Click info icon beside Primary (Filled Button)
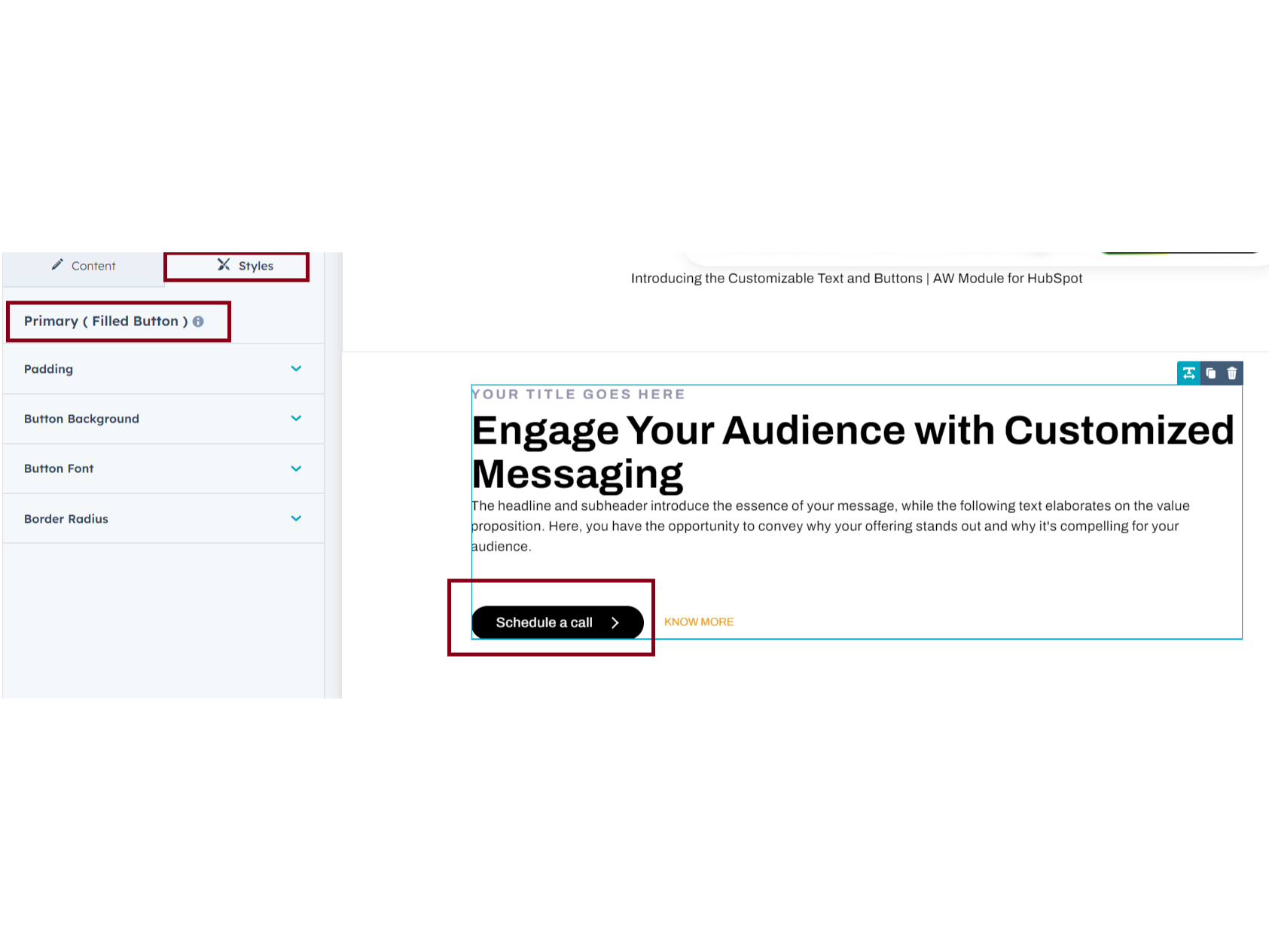1269x952 pixels. (198, 322)
